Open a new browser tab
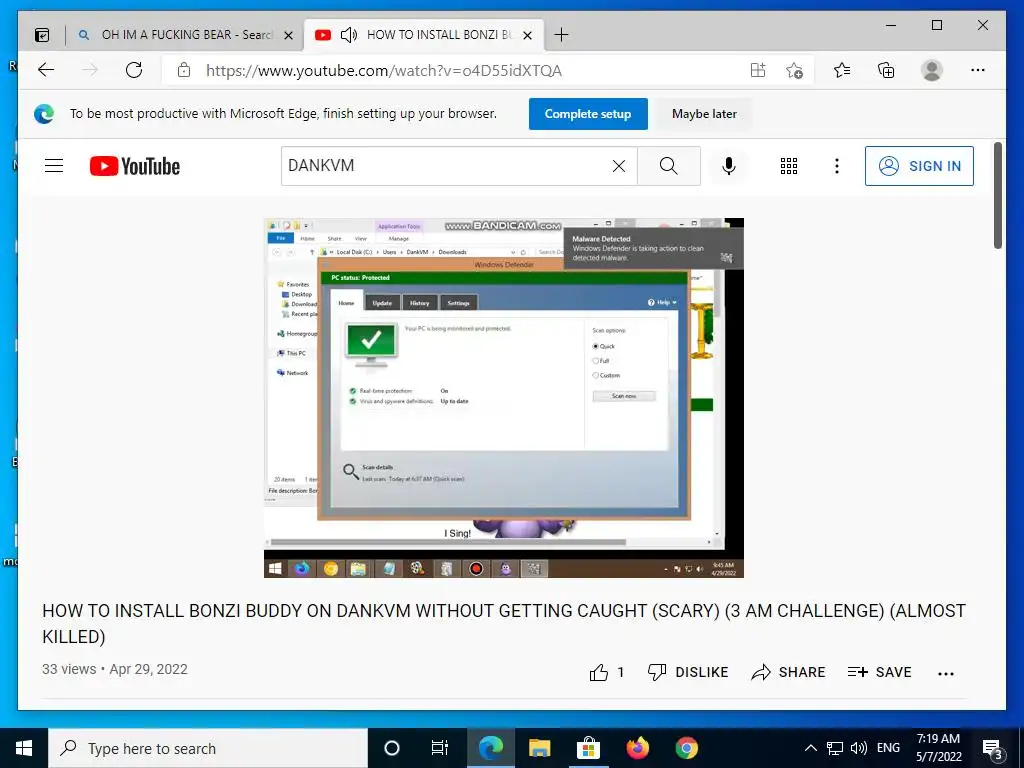The image size is (1024, 768). point(561,35)
